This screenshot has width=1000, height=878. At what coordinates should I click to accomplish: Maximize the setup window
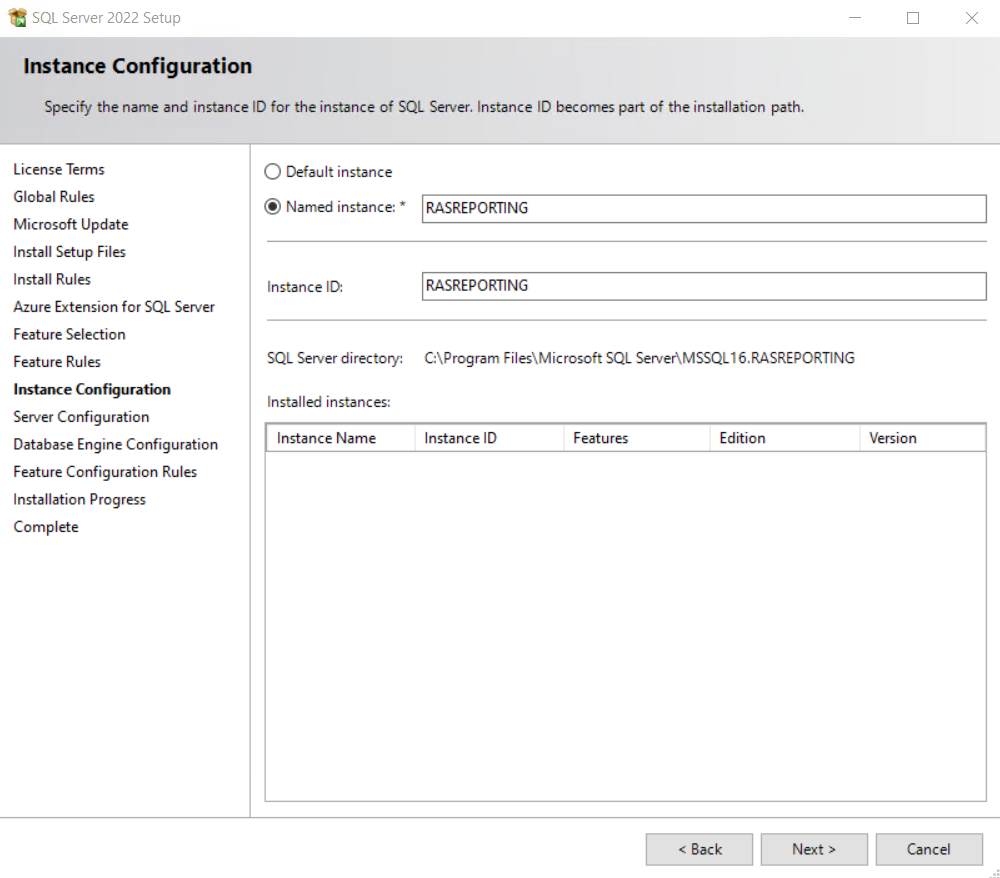913,18
